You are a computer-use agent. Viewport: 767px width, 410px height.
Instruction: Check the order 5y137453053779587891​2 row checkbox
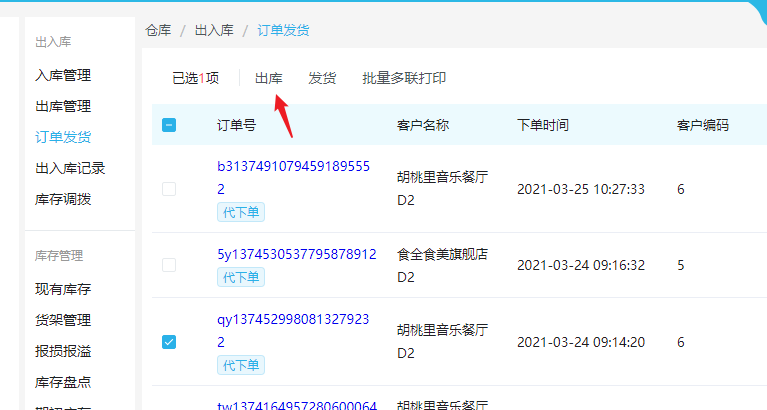click(169, 265)
